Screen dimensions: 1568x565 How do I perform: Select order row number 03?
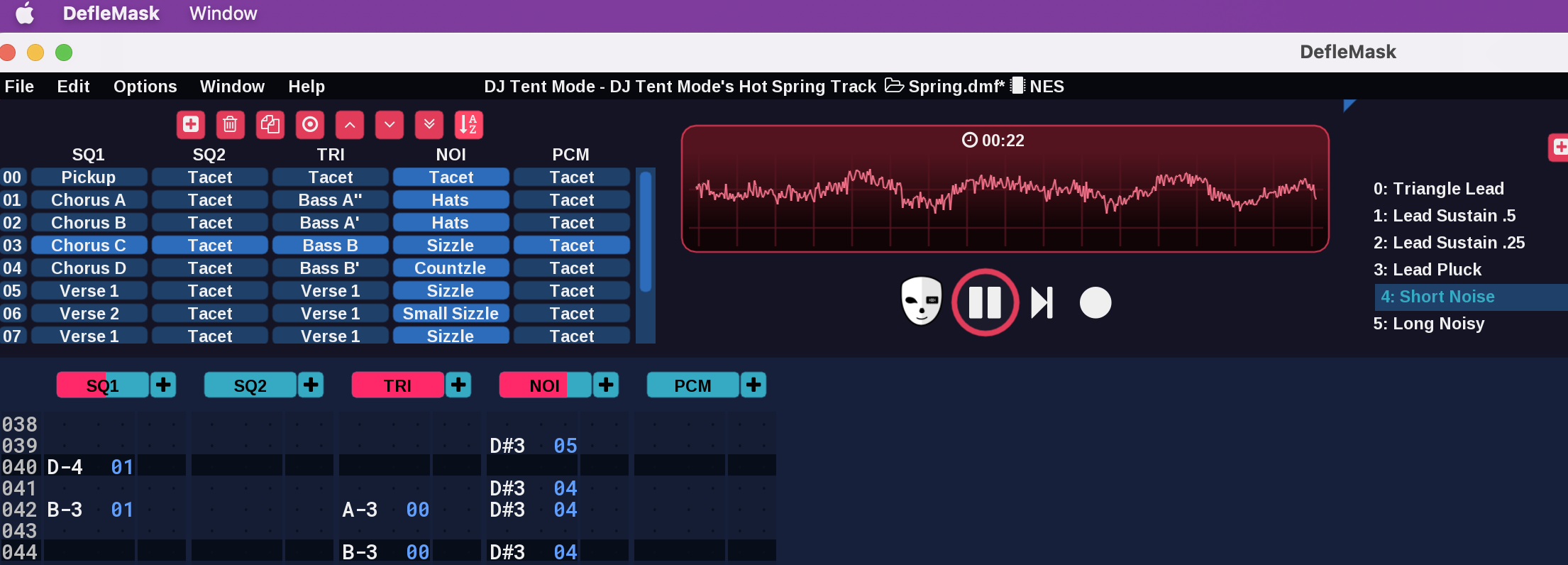tap(13, 245)
